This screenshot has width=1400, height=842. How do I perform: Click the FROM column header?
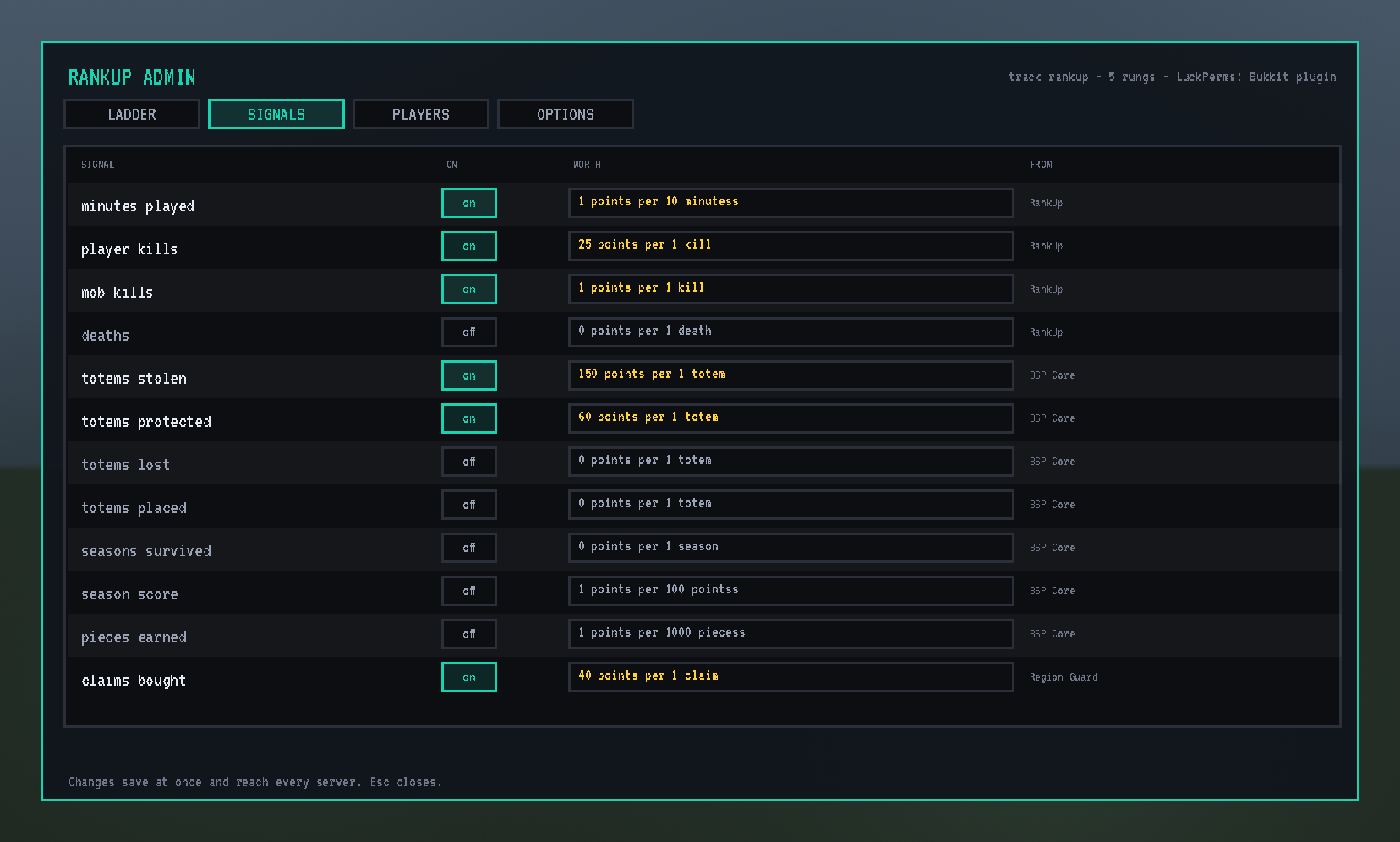1041,165
